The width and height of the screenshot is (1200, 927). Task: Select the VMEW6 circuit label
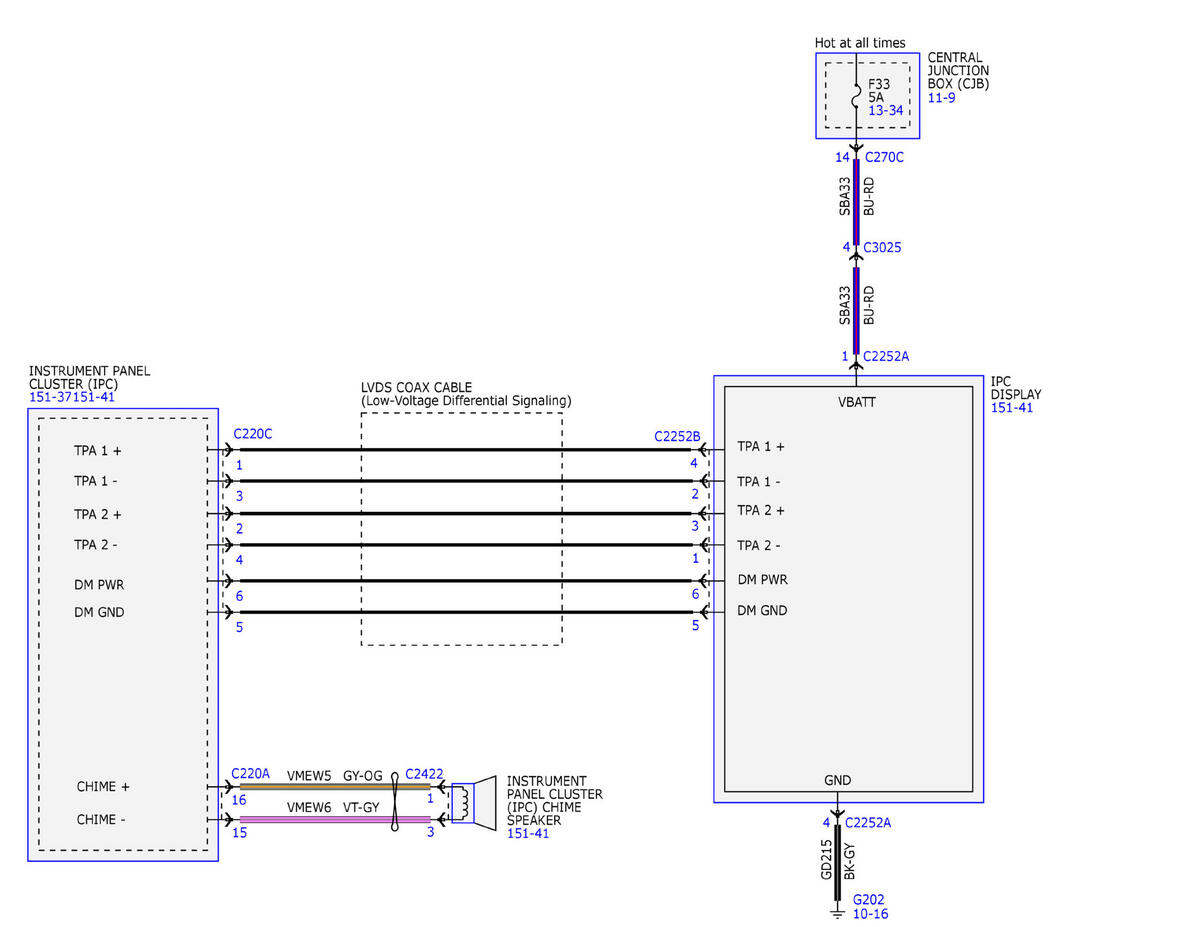309,808
